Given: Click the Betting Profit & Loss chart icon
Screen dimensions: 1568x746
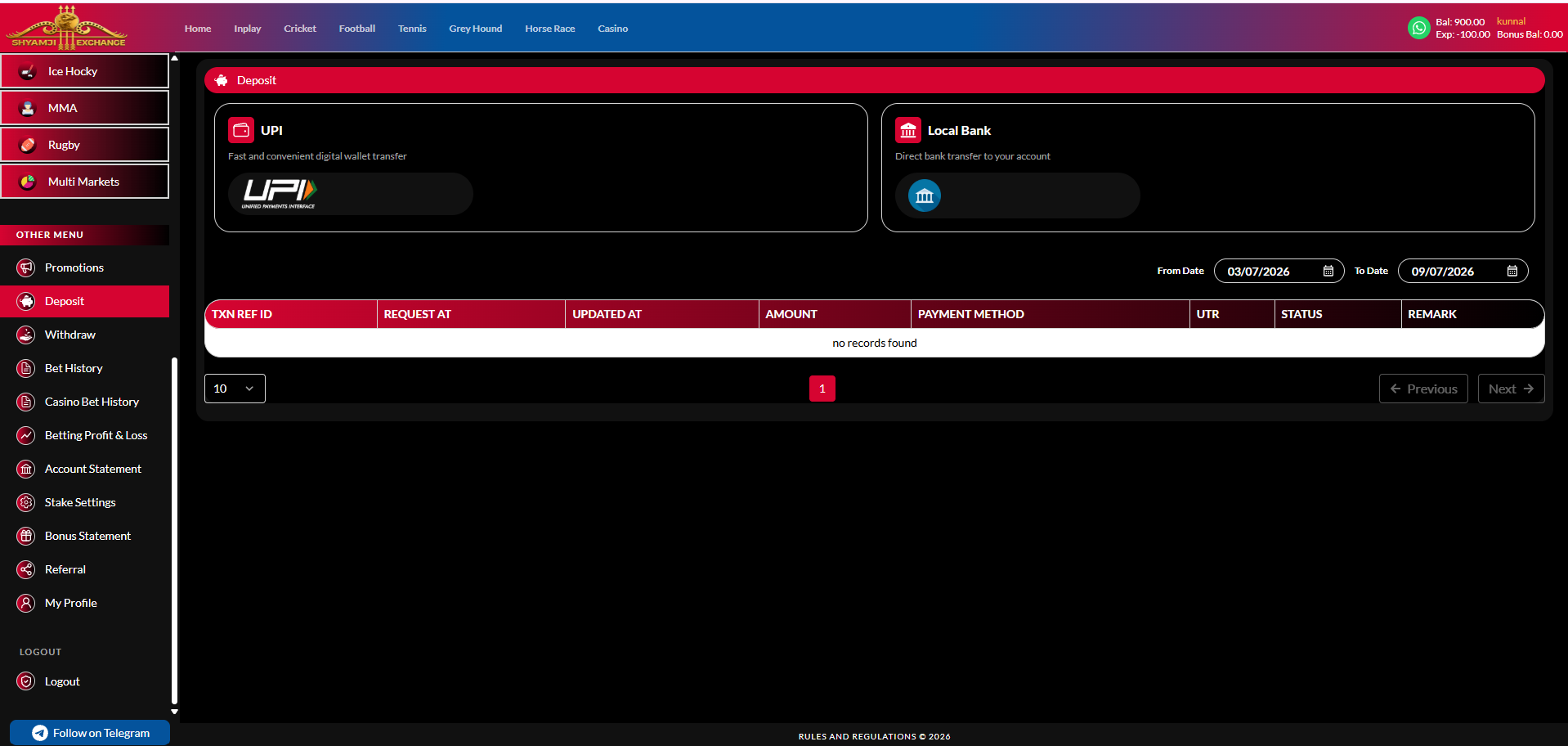Looking at the screenshot, I should pos(26,435).
